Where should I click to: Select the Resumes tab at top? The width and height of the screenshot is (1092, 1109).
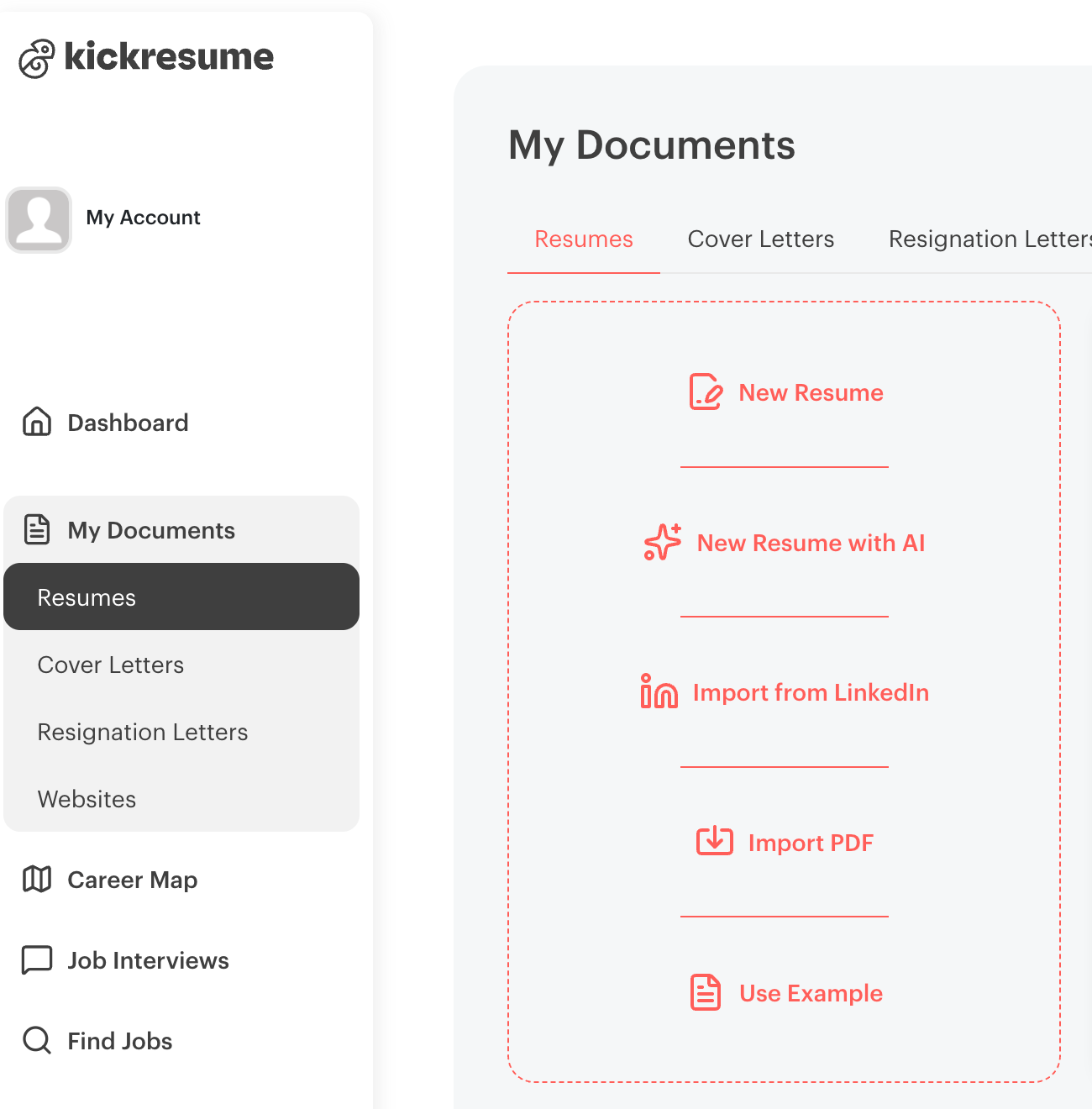[x=584, y=239]
